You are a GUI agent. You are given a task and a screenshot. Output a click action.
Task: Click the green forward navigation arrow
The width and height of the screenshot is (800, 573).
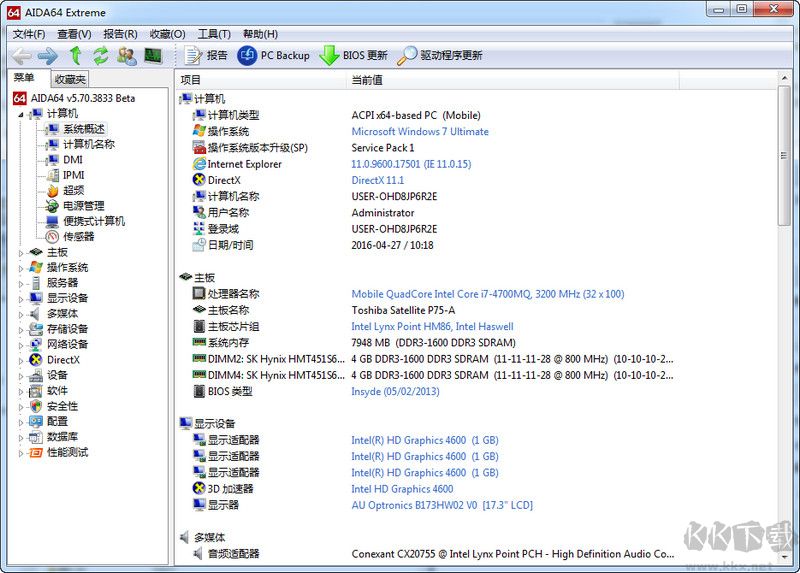(47, 56)
